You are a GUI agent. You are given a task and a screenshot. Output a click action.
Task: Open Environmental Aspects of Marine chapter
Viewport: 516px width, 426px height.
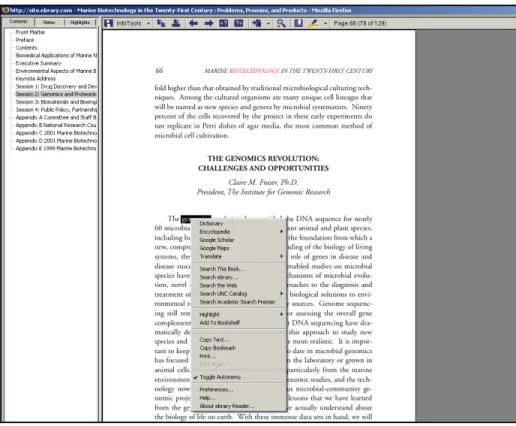pos(56,71)
